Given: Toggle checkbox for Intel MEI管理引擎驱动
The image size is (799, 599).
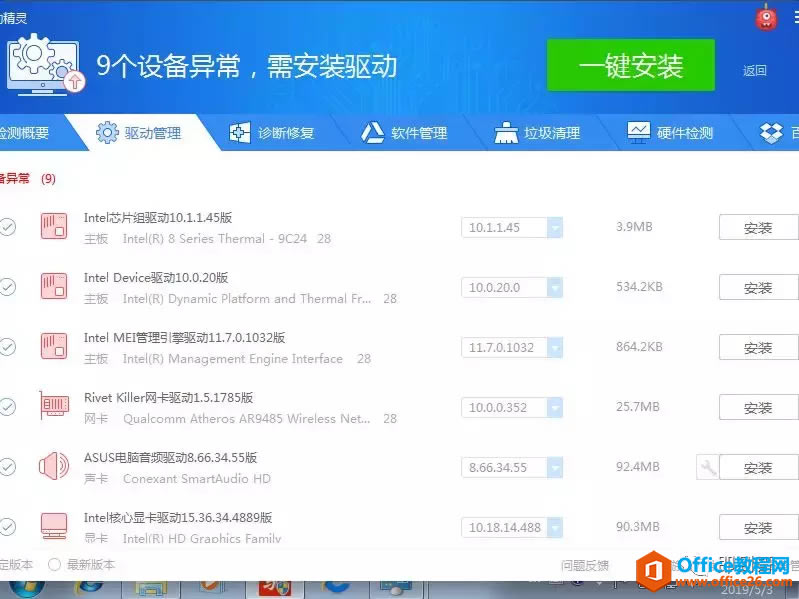Looking at the screenshot, I should pyautogui.click(x=8, y=347).
